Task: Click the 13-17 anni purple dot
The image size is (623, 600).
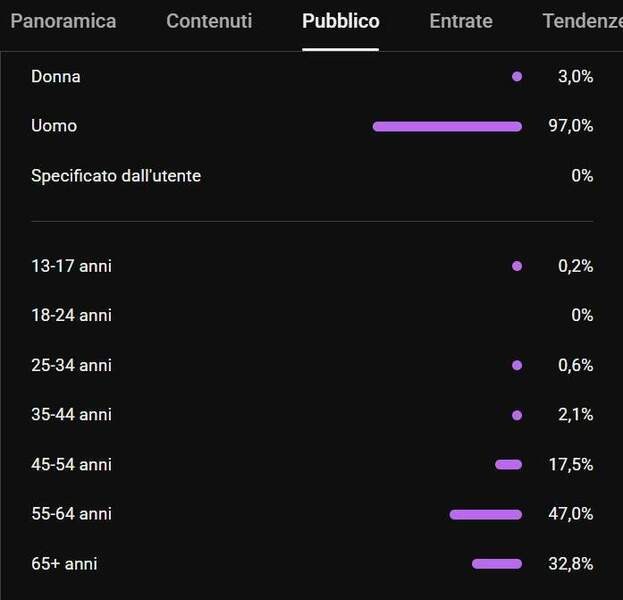Action: [x=517, y=266]
